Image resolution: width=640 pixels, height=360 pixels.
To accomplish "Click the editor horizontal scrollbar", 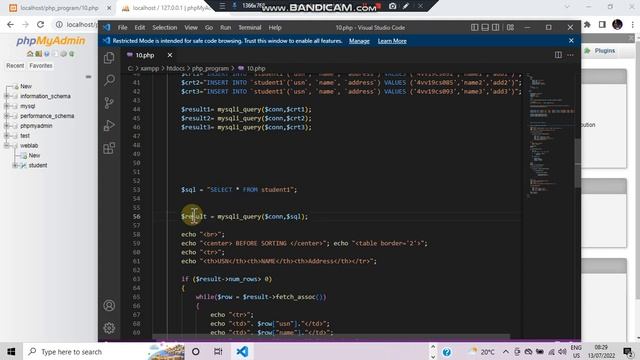I will coord(331,337).
